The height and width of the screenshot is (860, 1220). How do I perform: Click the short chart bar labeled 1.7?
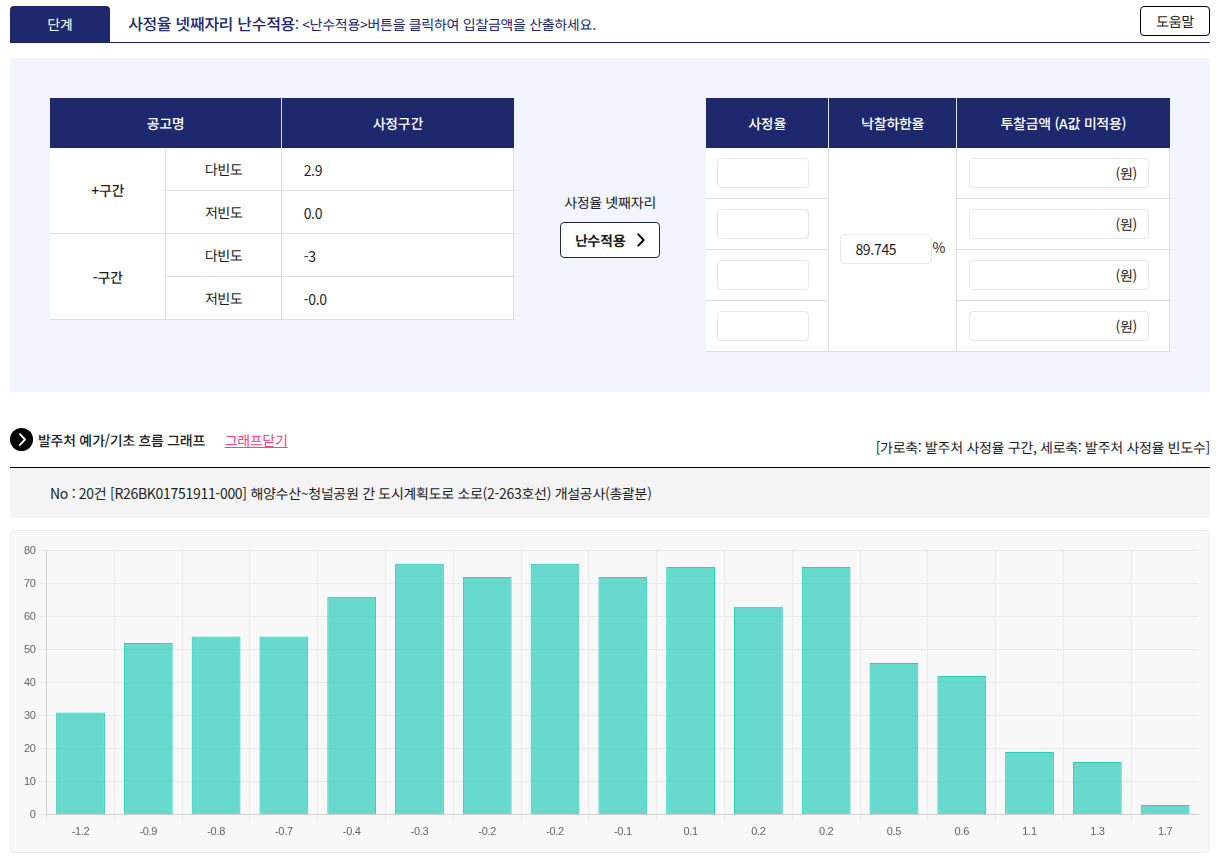[x=1165, y=809]
